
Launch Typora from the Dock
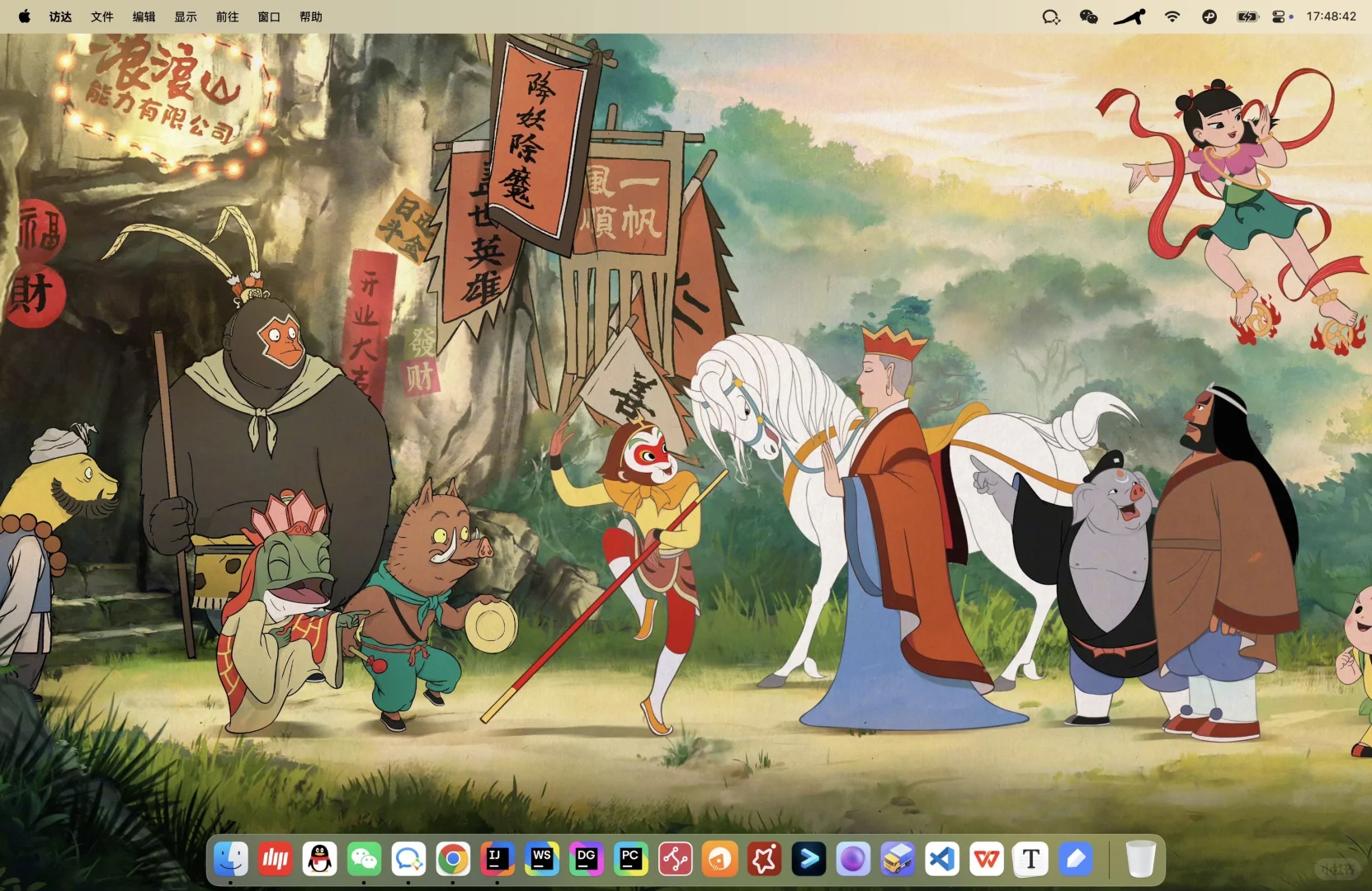coord(1031,860)
